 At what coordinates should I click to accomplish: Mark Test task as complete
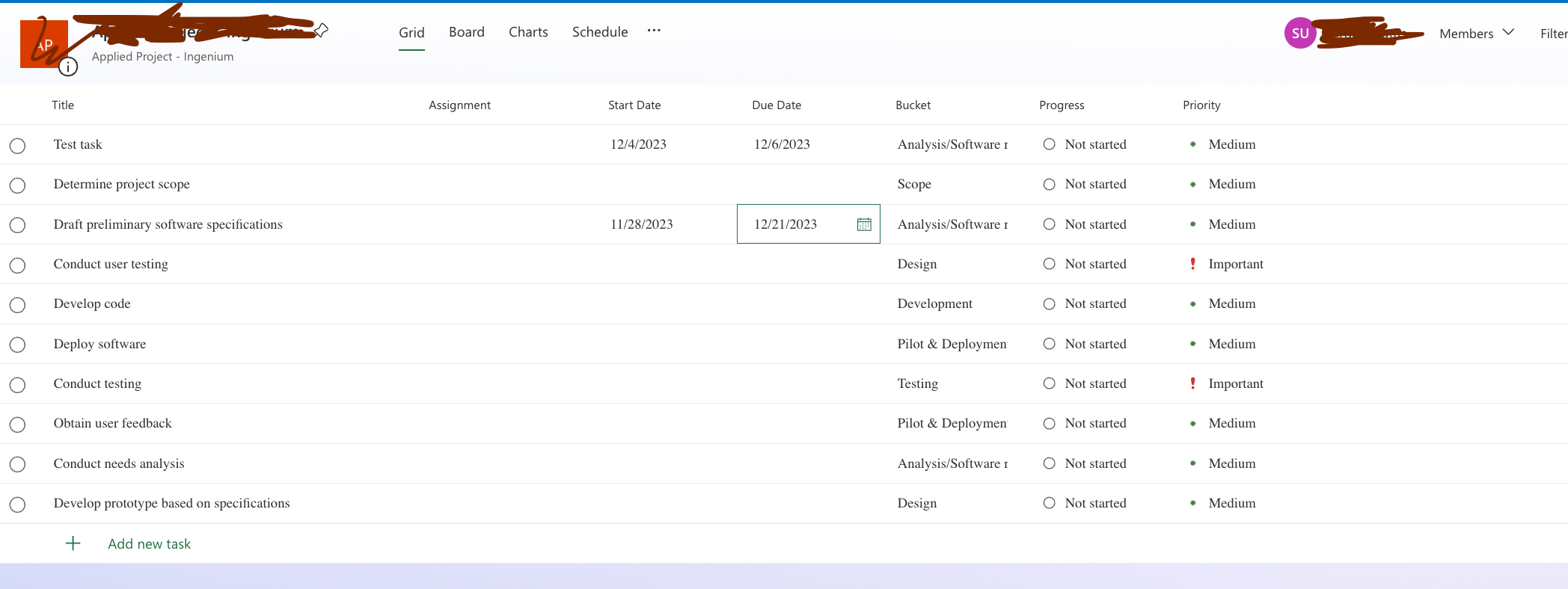pyautogui.click(x=17, y=146)
